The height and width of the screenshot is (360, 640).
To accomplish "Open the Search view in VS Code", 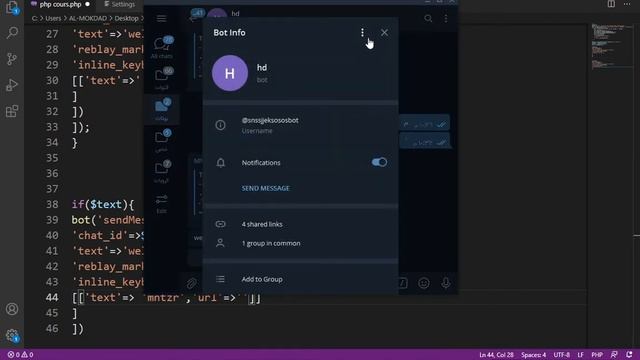I will pos(12,33).
